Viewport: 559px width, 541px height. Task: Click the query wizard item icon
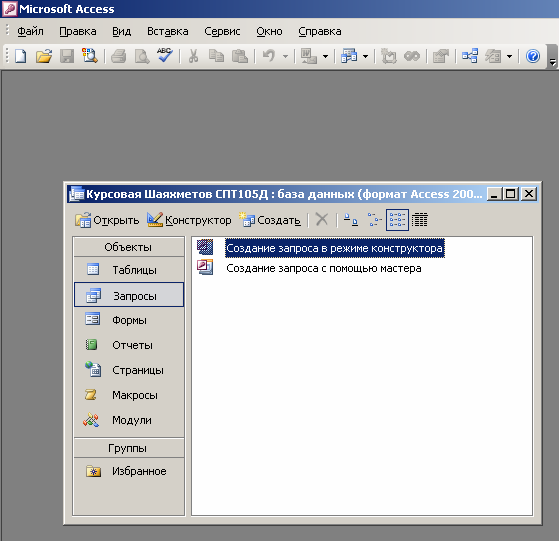click(205, 267)
